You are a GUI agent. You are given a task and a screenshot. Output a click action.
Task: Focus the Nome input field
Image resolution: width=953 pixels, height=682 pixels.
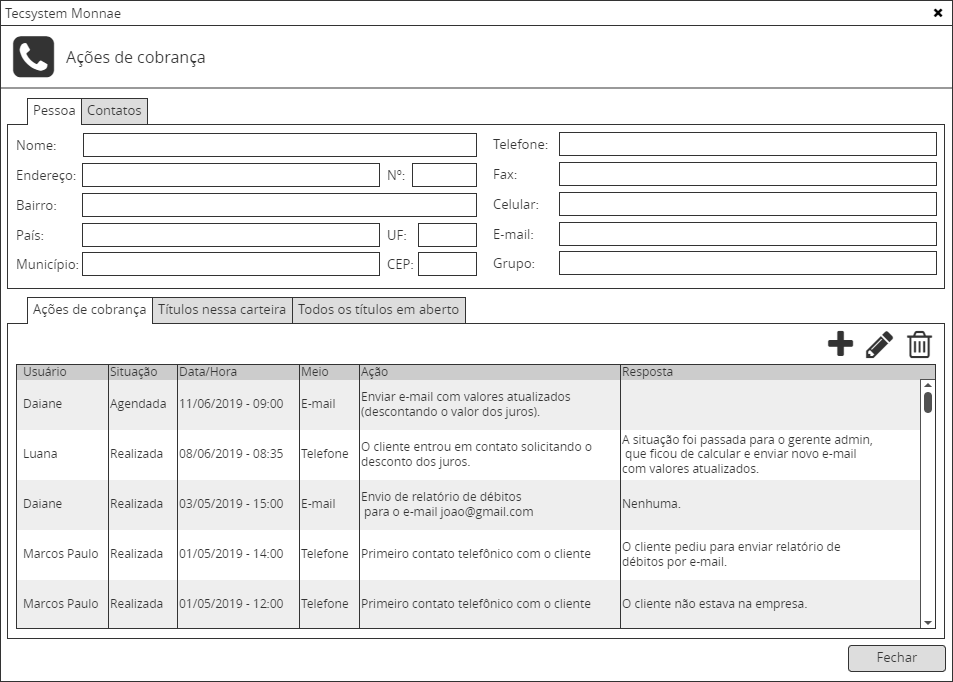[279, 145]
